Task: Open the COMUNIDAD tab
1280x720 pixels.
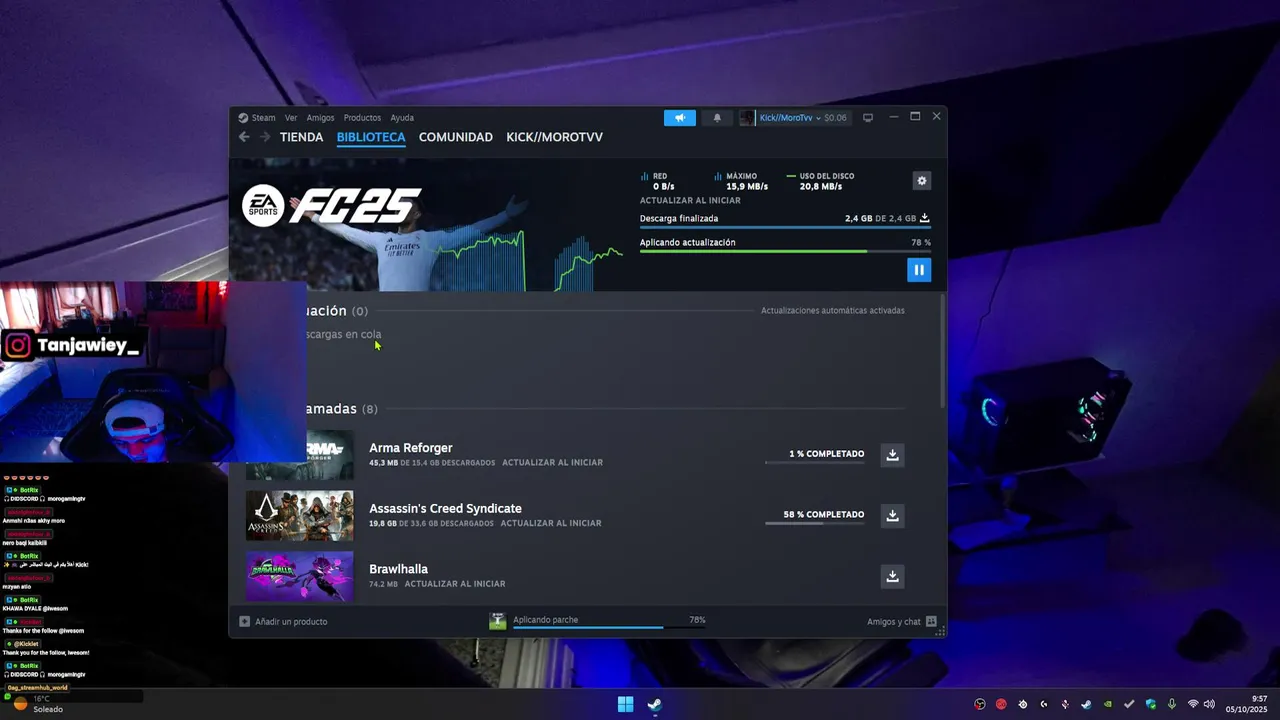Action: pos(456,137)
